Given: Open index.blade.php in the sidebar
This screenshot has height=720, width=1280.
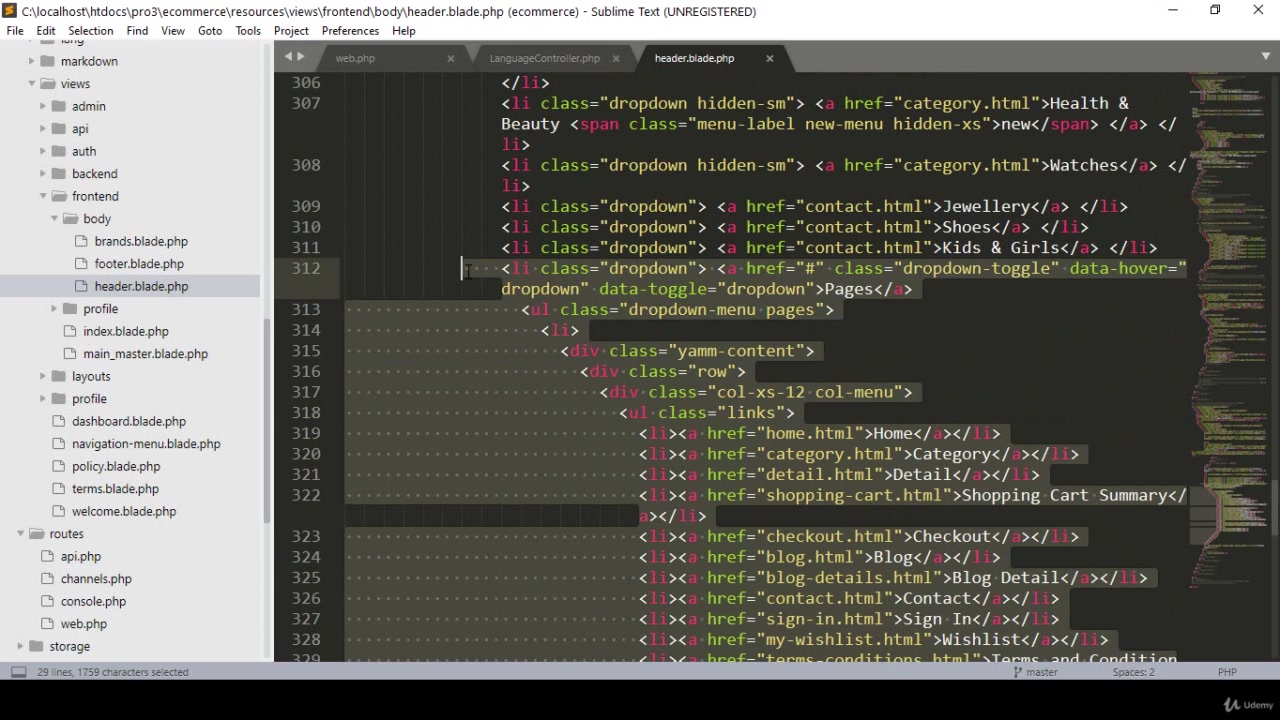Looking at the screenshot, I should coord(126,331).
